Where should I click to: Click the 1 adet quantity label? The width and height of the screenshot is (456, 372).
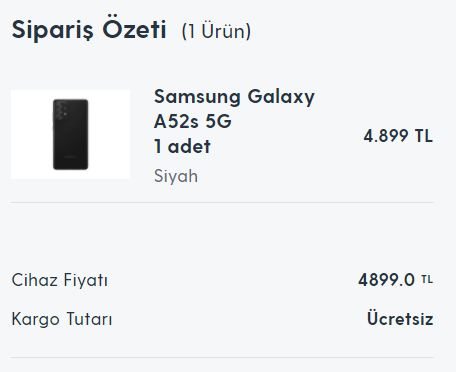182,146
